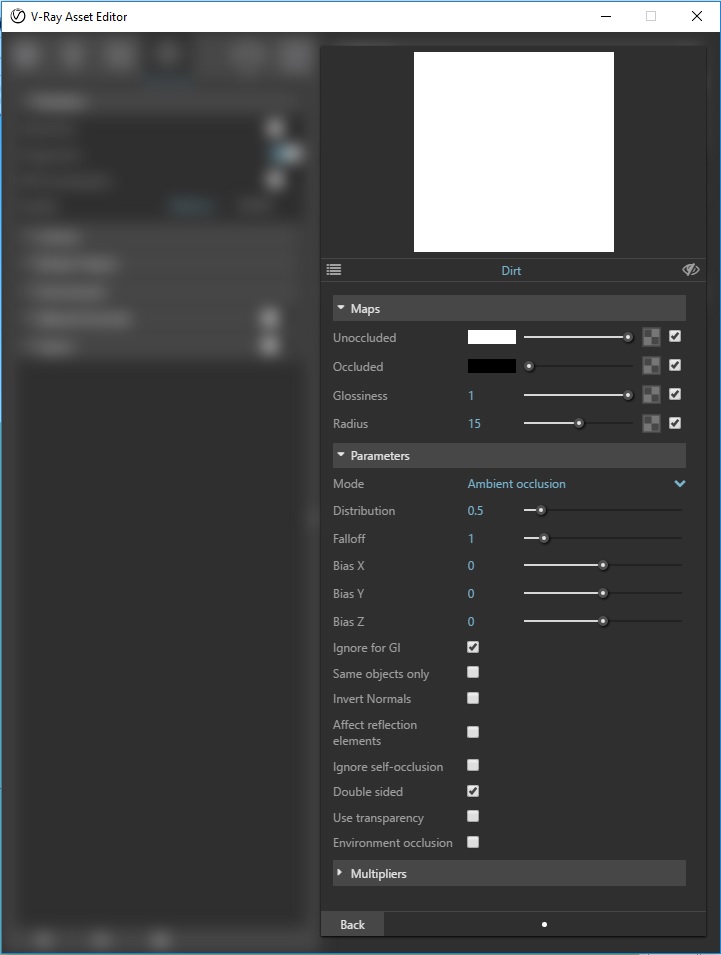Collapse the Maps section
Screen dimensions: 721x955
(x=509, y=309)
